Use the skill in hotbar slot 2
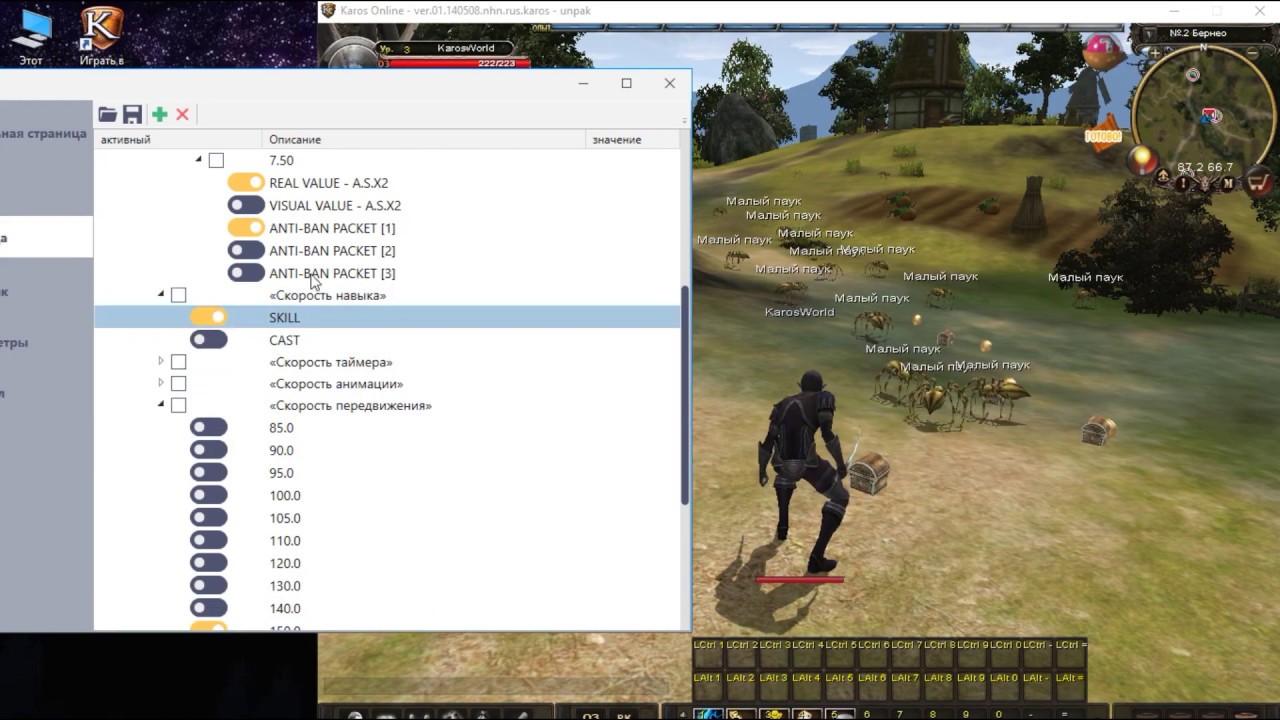Image resolution: width=1280 pixels, height=720 pixels. point(741,713)
